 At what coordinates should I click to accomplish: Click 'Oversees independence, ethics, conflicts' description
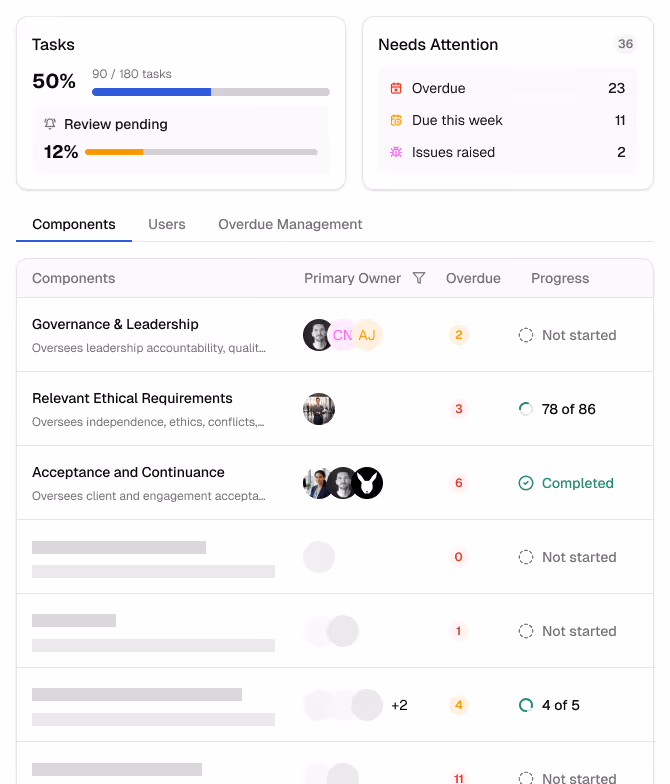pyautogui.click(x=148, y=422)
